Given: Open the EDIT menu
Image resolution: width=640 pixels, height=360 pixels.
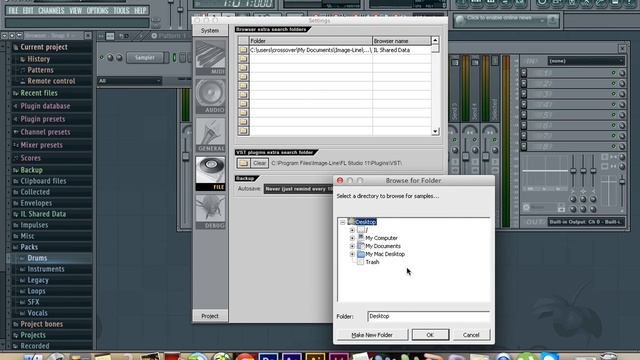Looking at the screenshot, I should [28, 11].
